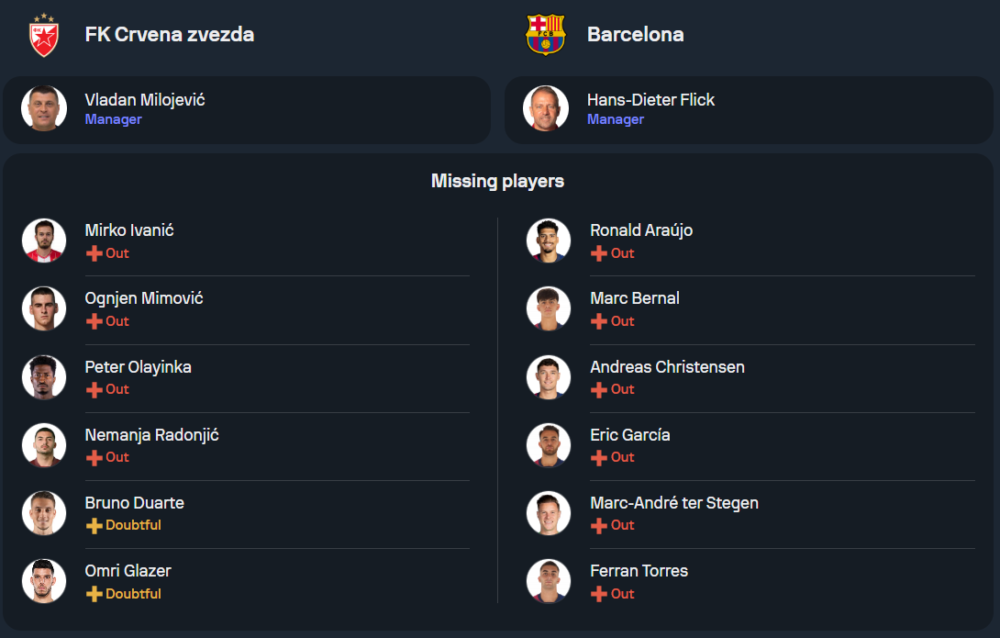Click the Missing players section heading
1000x638 pixels.
click(x=498, y=181)
